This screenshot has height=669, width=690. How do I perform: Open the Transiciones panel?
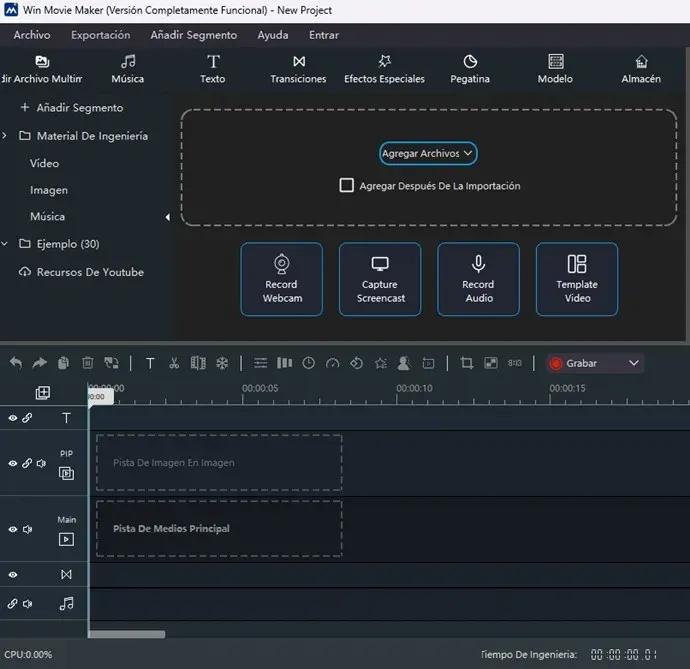[298, 69]
